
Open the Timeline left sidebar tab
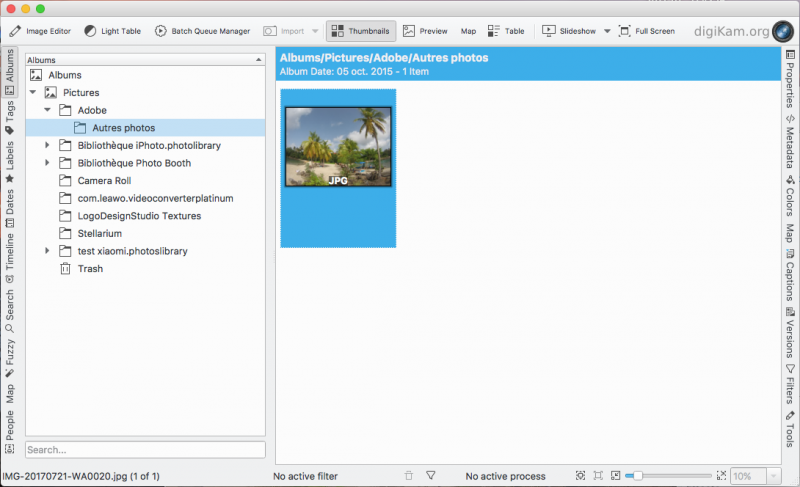tap(10, 258)
